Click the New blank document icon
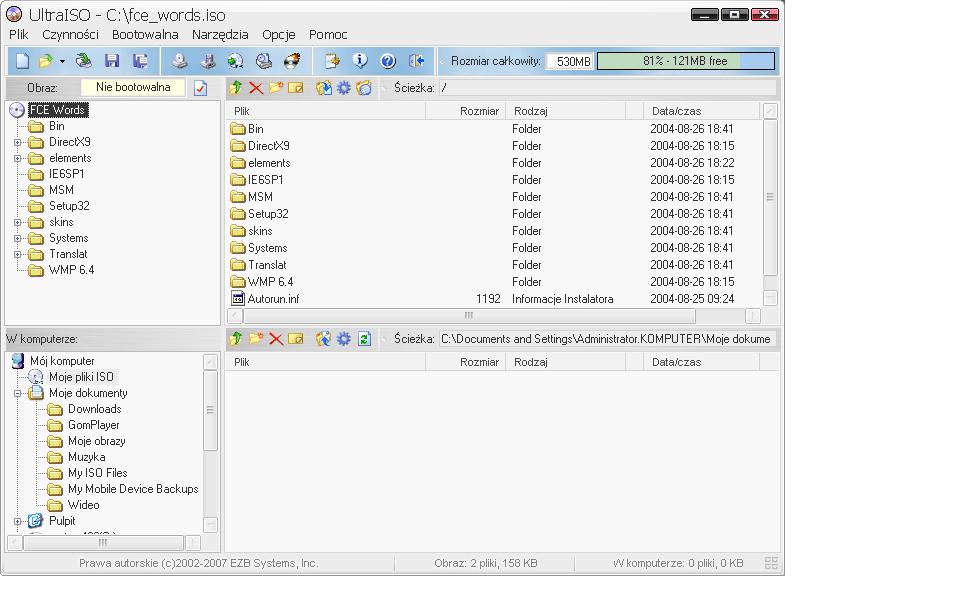960x600 pixels. tap(23, 61)
